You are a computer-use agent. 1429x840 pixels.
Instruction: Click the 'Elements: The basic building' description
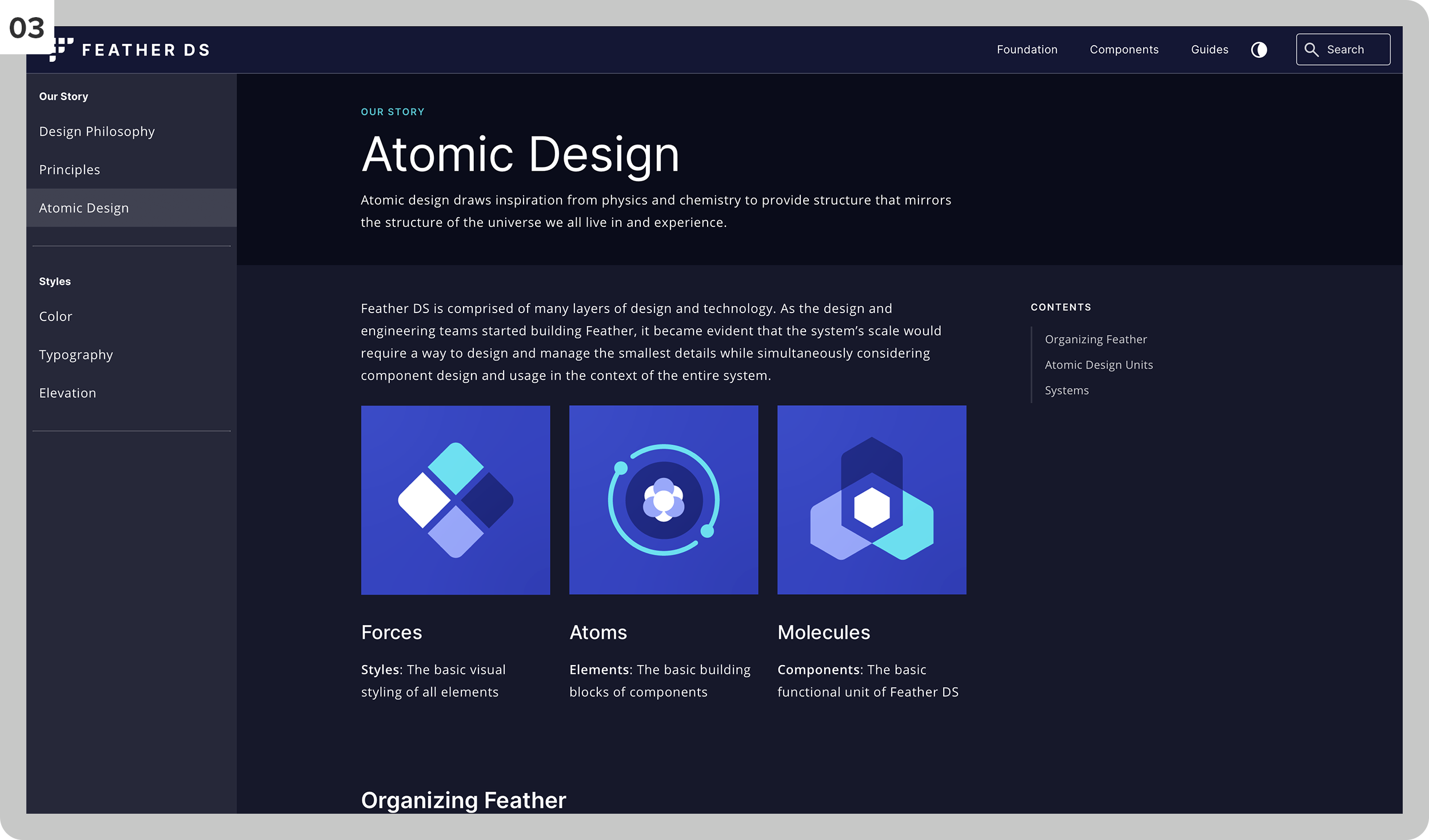point(660,681)
